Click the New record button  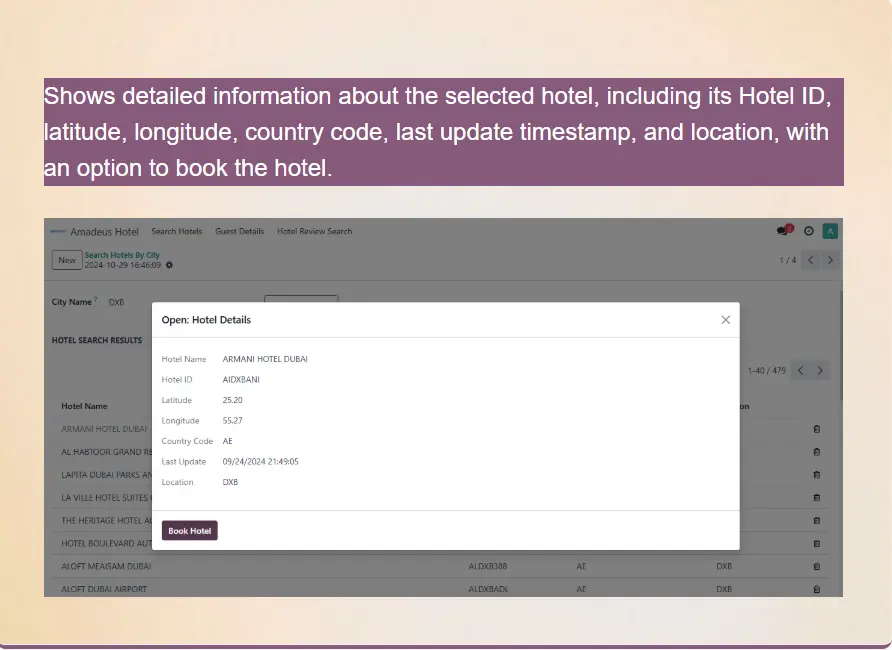coord(67,260)
